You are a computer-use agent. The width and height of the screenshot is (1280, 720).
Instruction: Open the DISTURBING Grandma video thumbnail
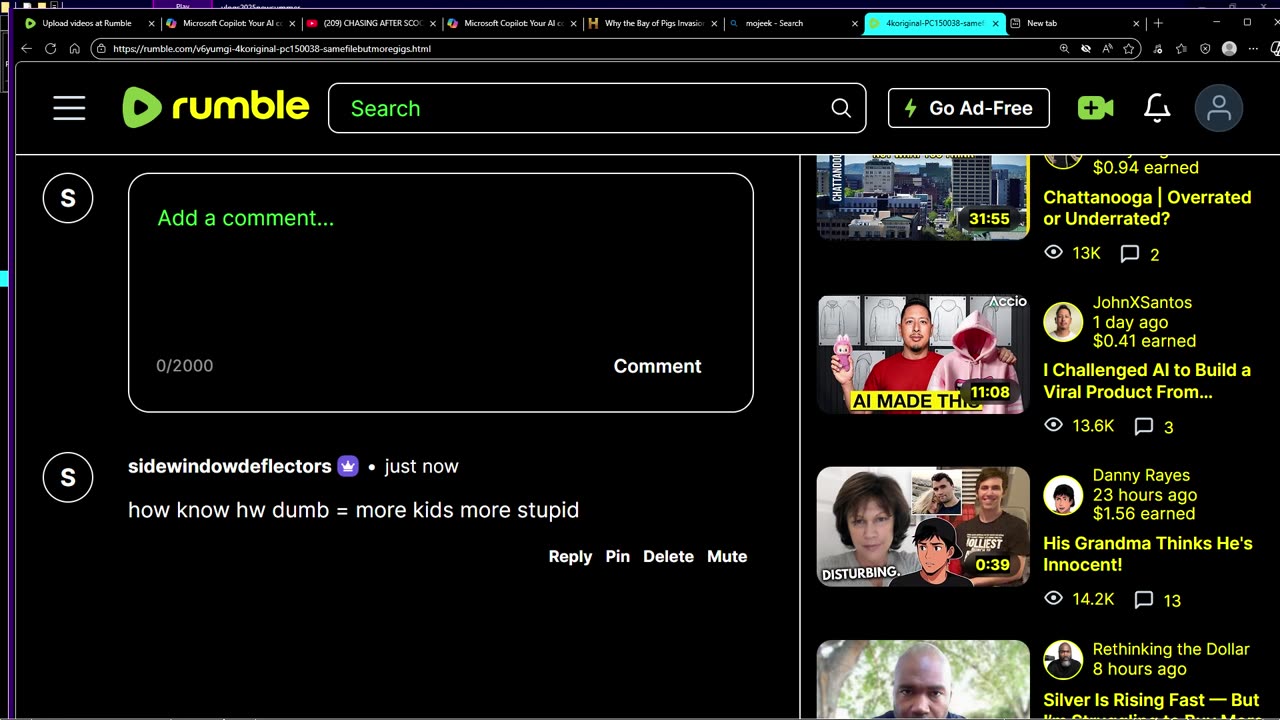[923, 527]
